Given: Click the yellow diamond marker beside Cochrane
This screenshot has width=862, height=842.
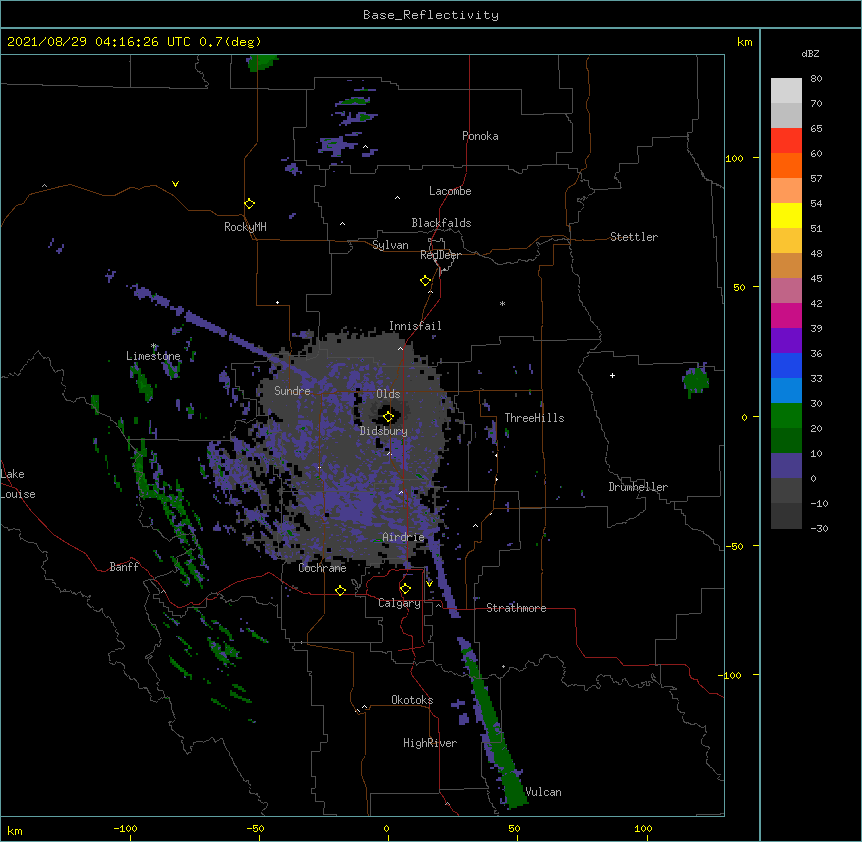Looking at the screenshot, I should pos(340,590).
